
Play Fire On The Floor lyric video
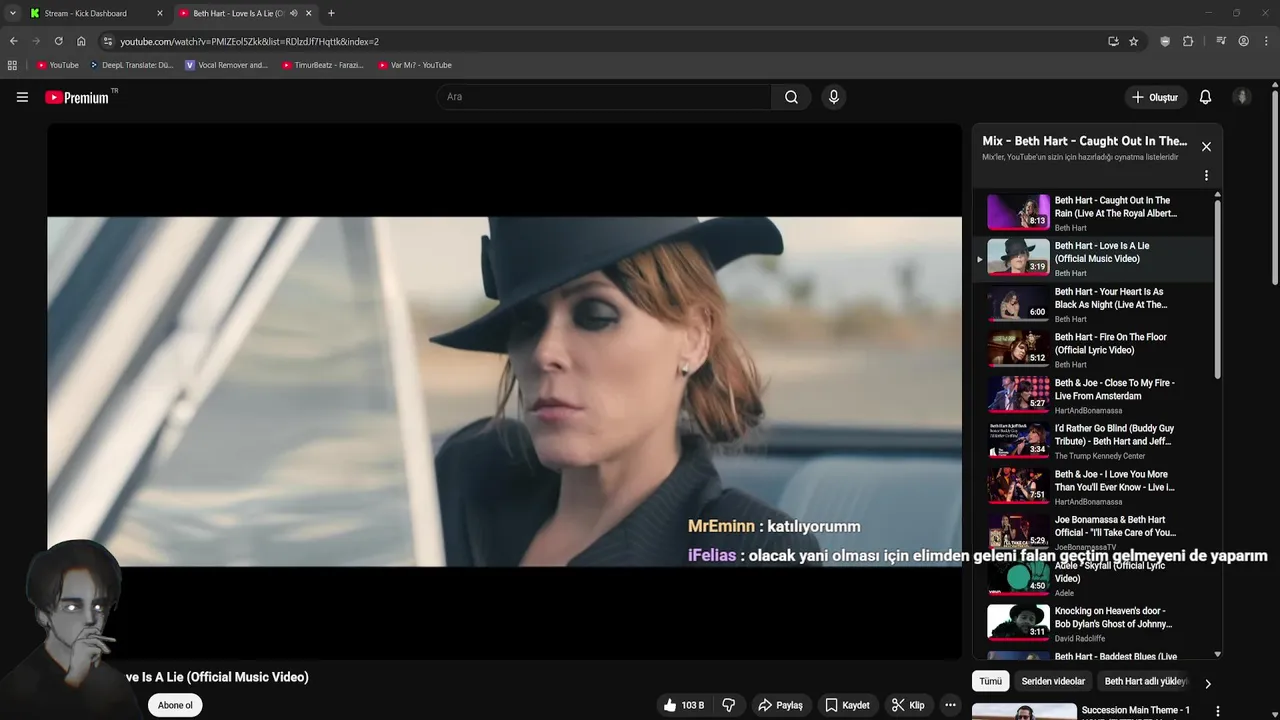pos(1094,350)
